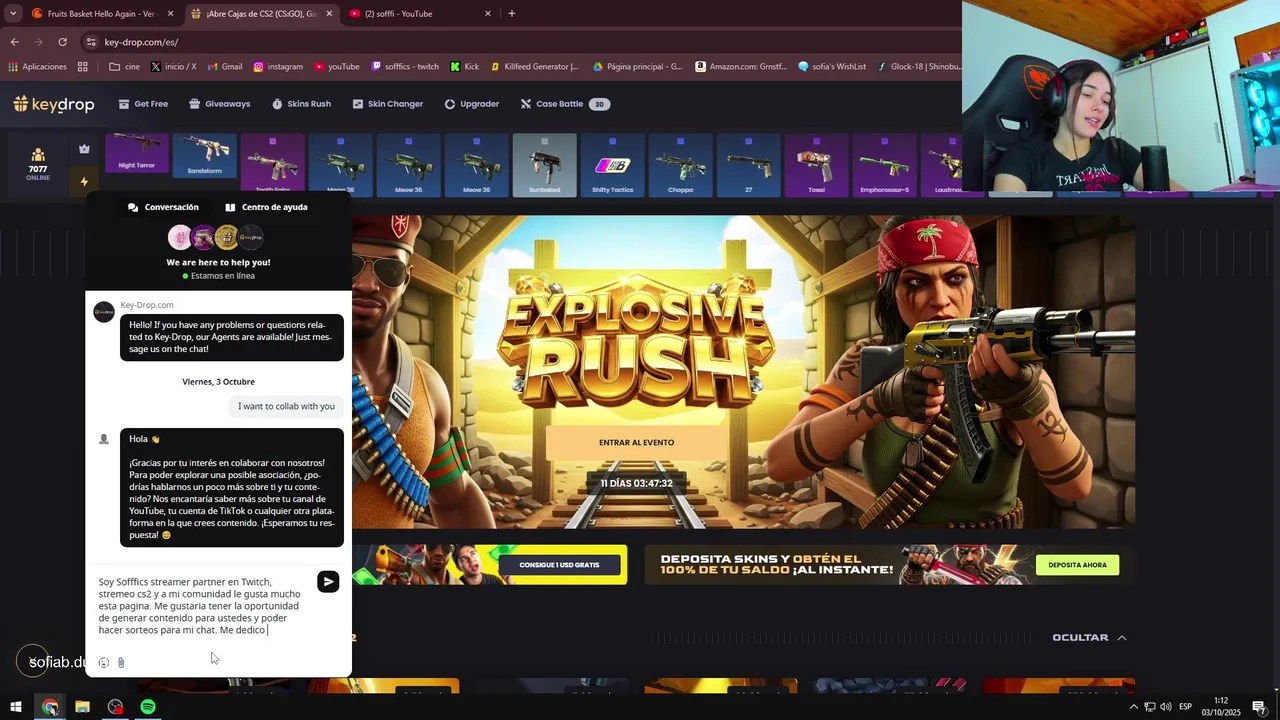Show hidden system tray icons
Screen dimensions: 1280x720
(x=1133, y=707)
